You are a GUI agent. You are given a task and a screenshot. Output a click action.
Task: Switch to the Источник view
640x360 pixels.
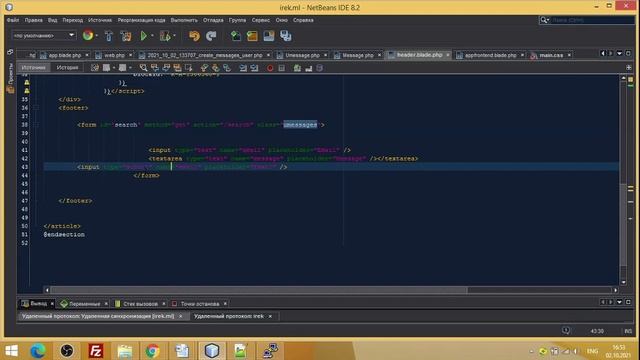(x=33, y=68)
